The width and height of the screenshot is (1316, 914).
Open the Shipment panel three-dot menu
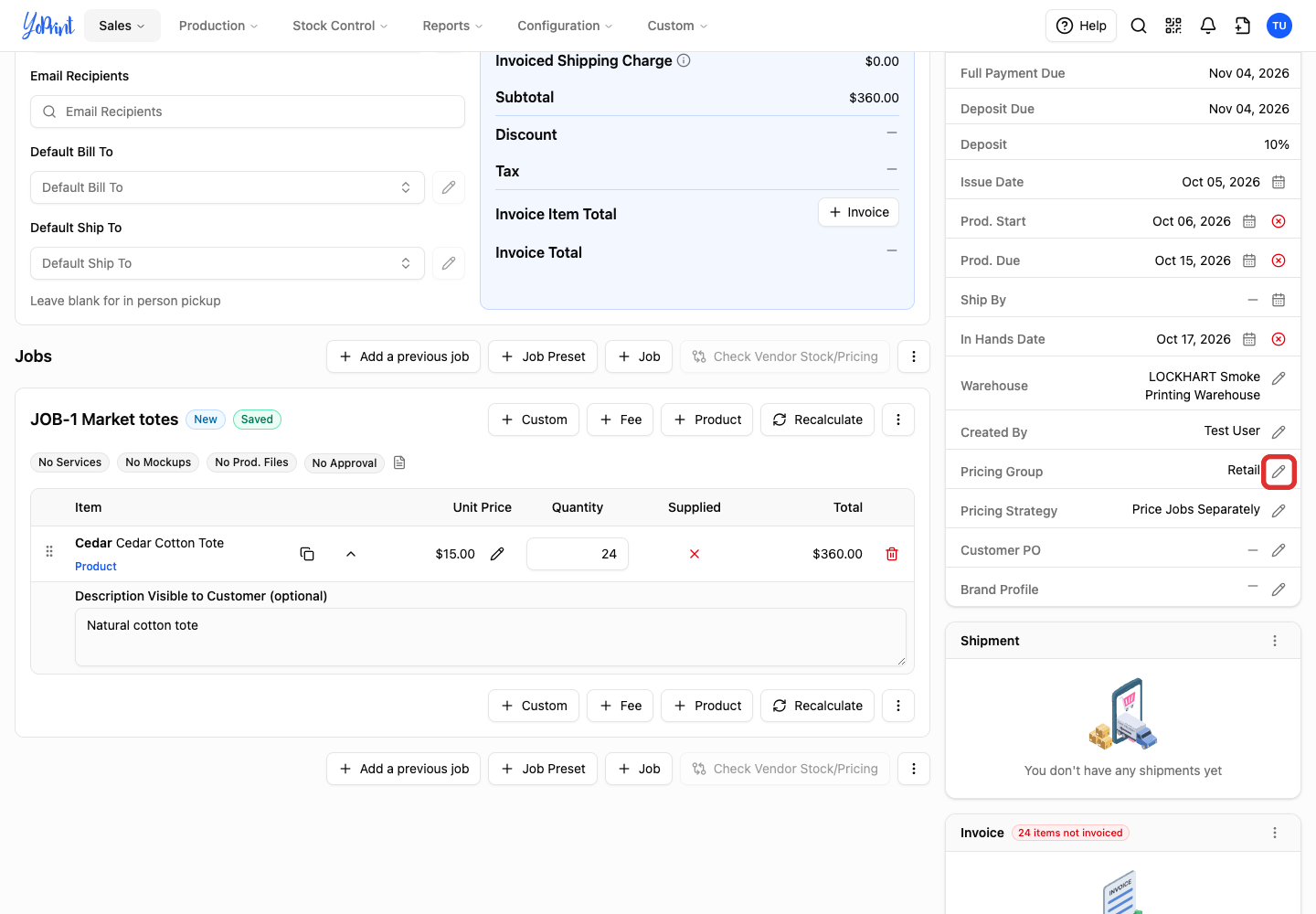[x=1275, y=641]
